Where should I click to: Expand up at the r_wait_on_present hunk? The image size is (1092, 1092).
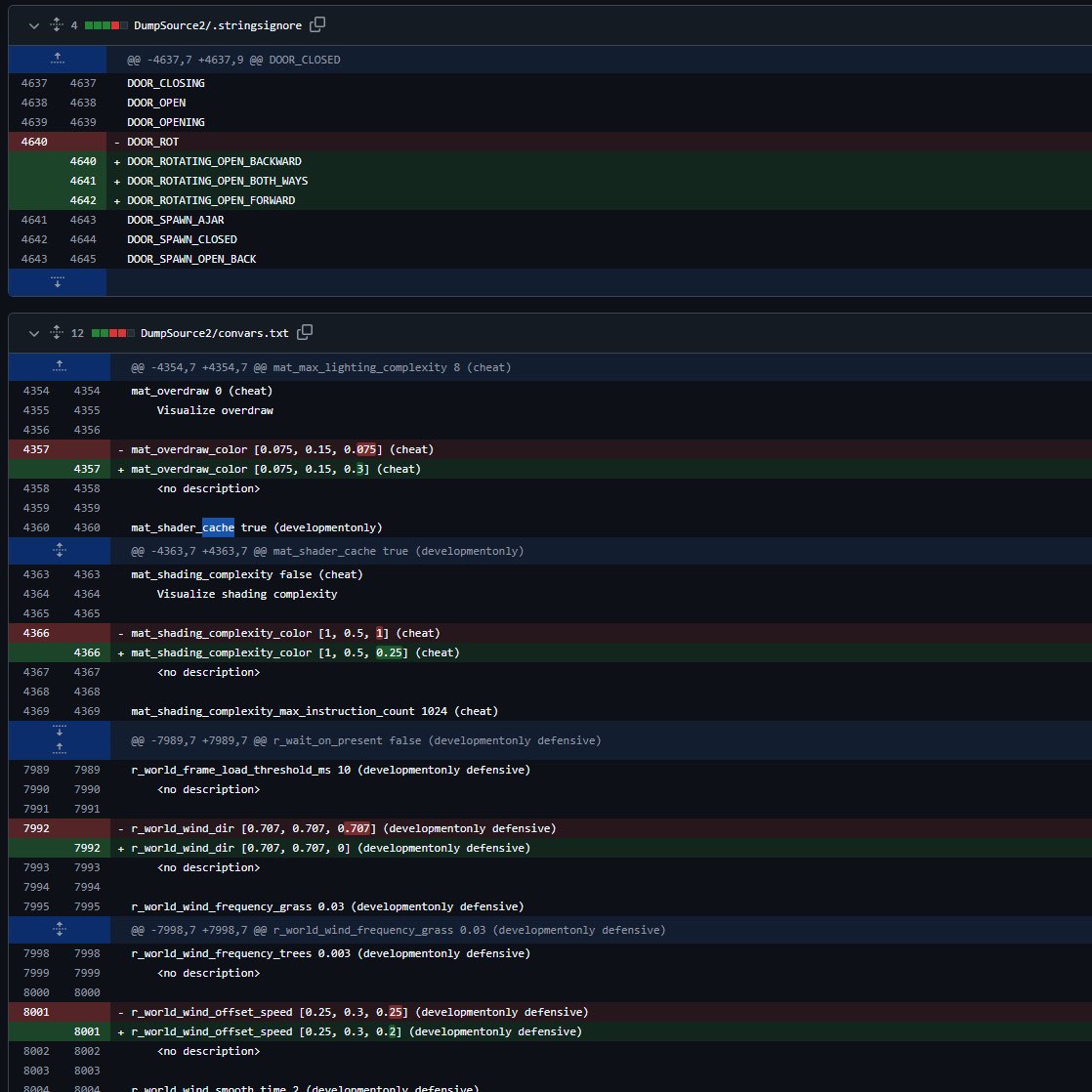pyautogui.click(x=60, y=749)
